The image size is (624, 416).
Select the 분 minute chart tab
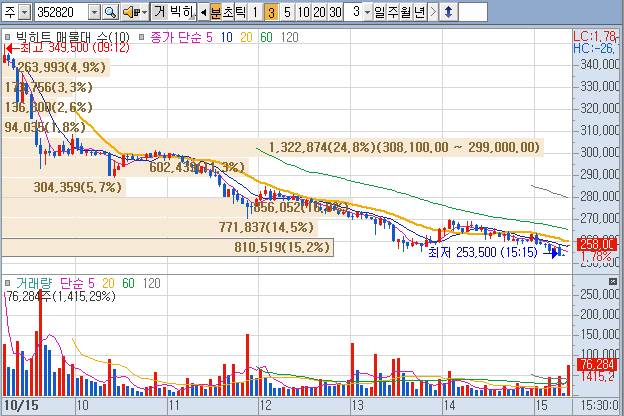pos(215,13)
